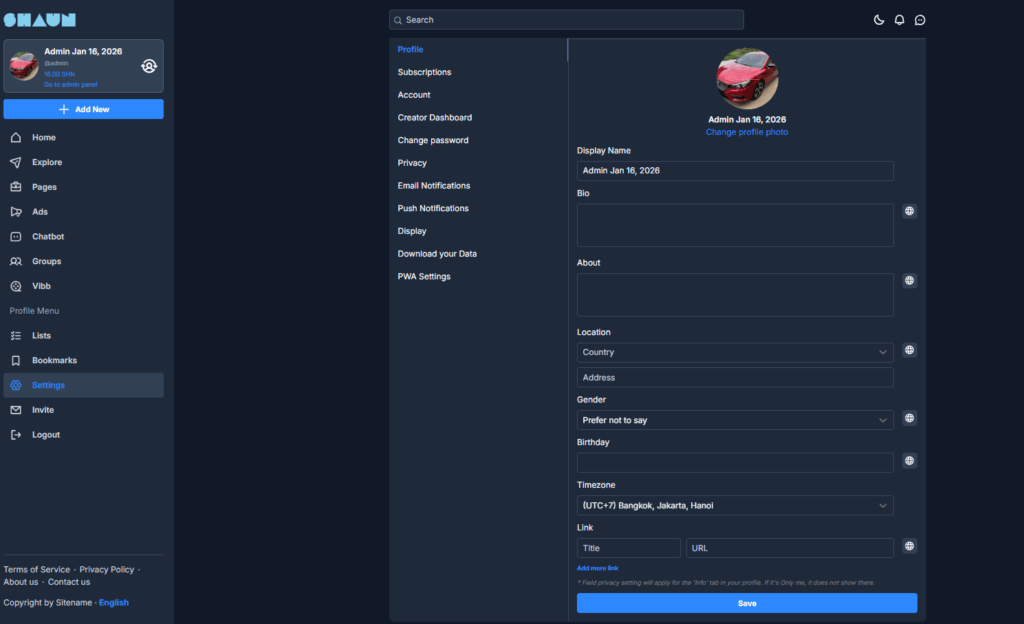Click the Change profile photo link
Viewport: 1024px width, 624px height.
tap(746, 132)
